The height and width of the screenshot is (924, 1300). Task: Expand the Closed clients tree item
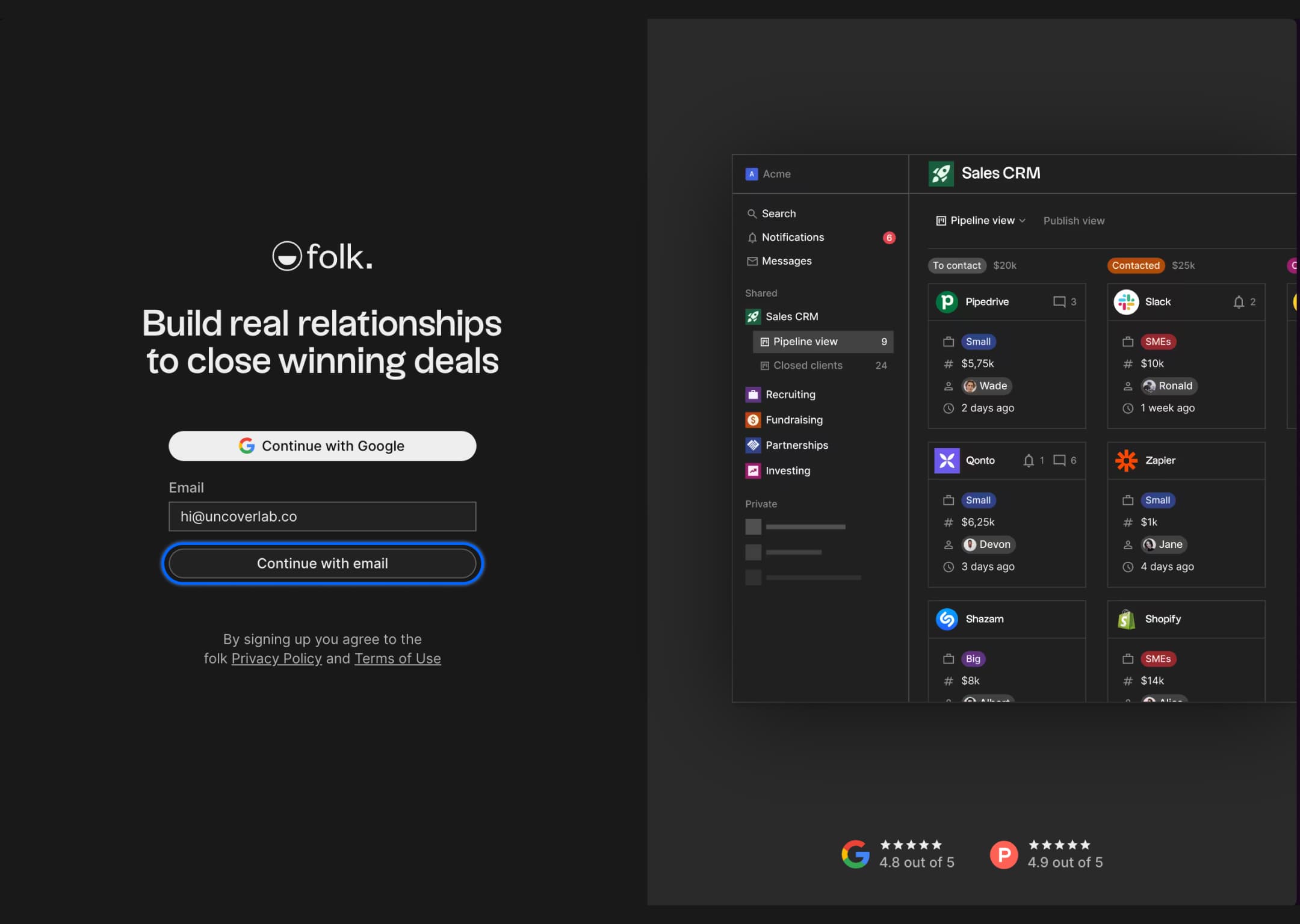[x=808, y=365]
